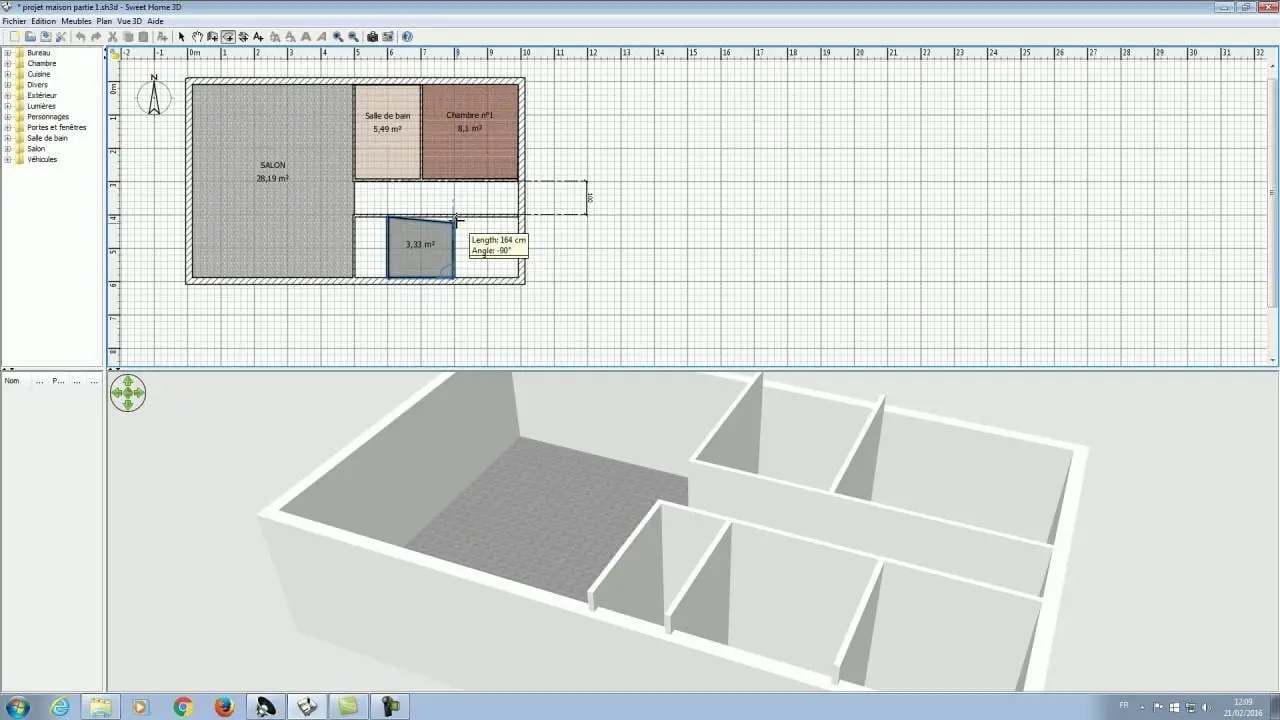Sort furniture by the Nom column header
The image size is (1280, 720).
(12, 381)
